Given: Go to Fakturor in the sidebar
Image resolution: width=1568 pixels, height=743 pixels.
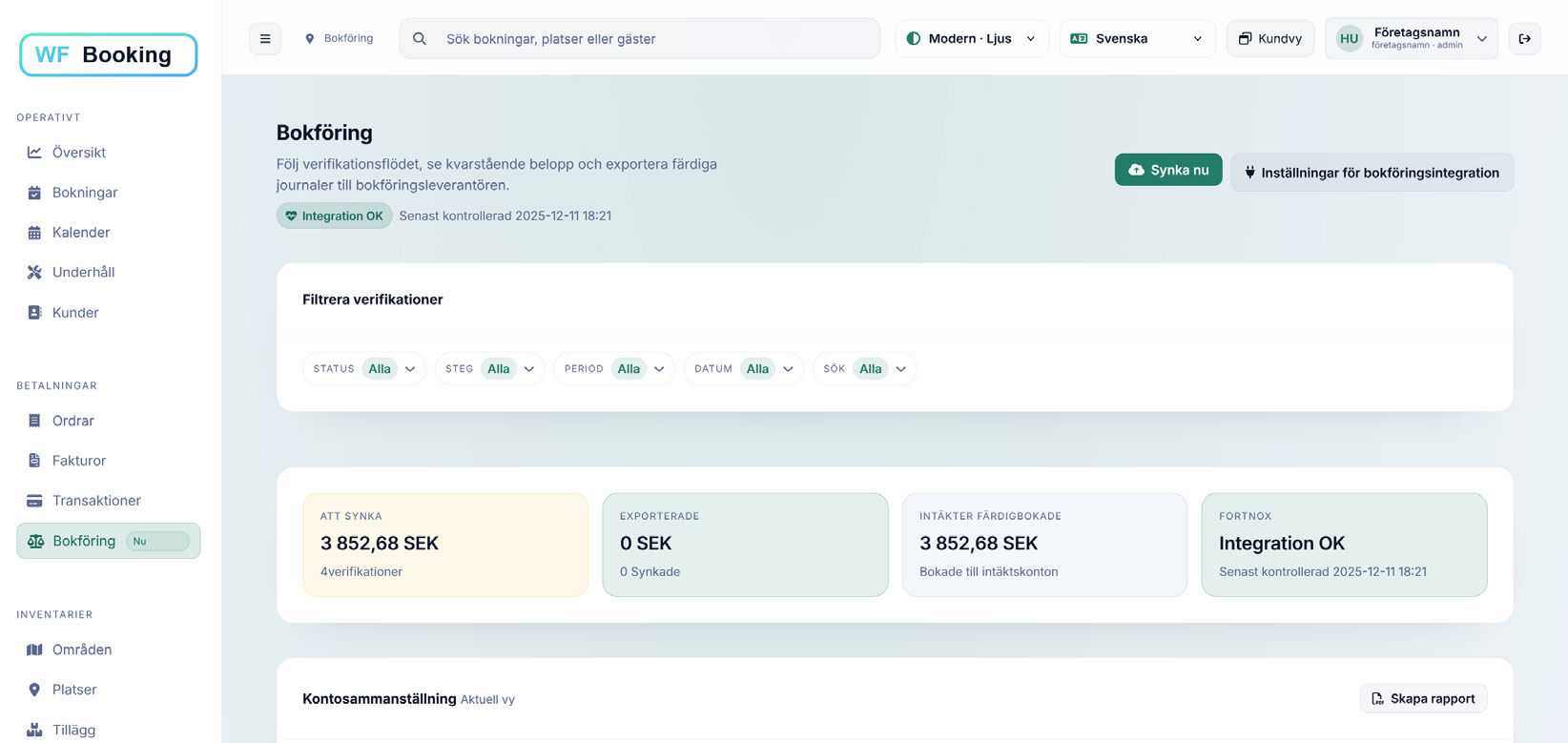Looking at the screenshot, I should click(79, 461).
